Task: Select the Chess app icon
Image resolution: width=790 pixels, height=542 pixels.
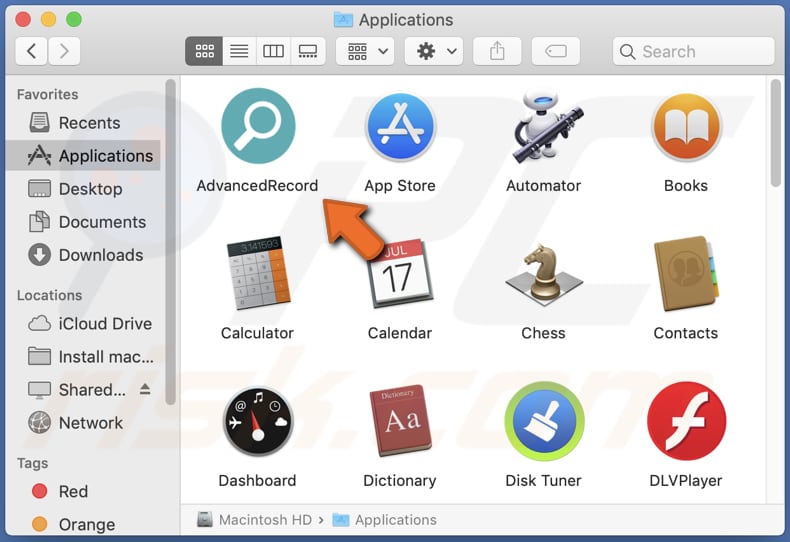Action: pos(544,274)
